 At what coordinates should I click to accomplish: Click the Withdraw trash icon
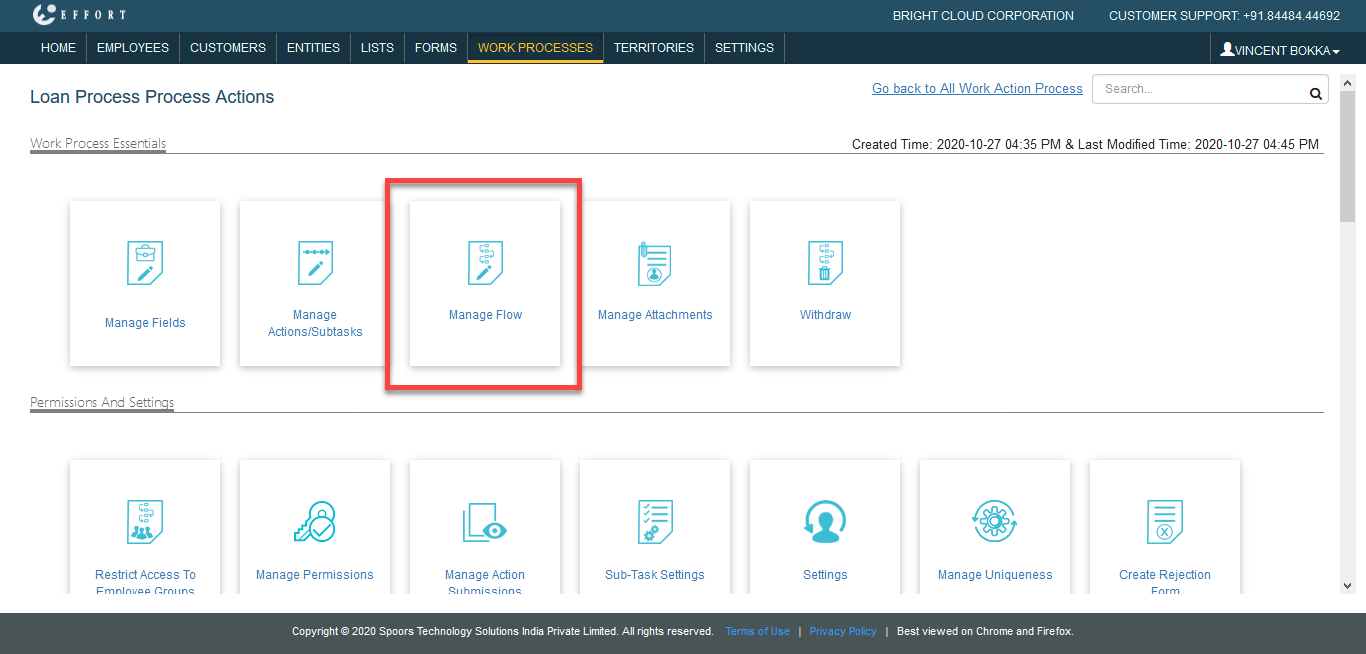pyautogui.click(x=825, y=263)
